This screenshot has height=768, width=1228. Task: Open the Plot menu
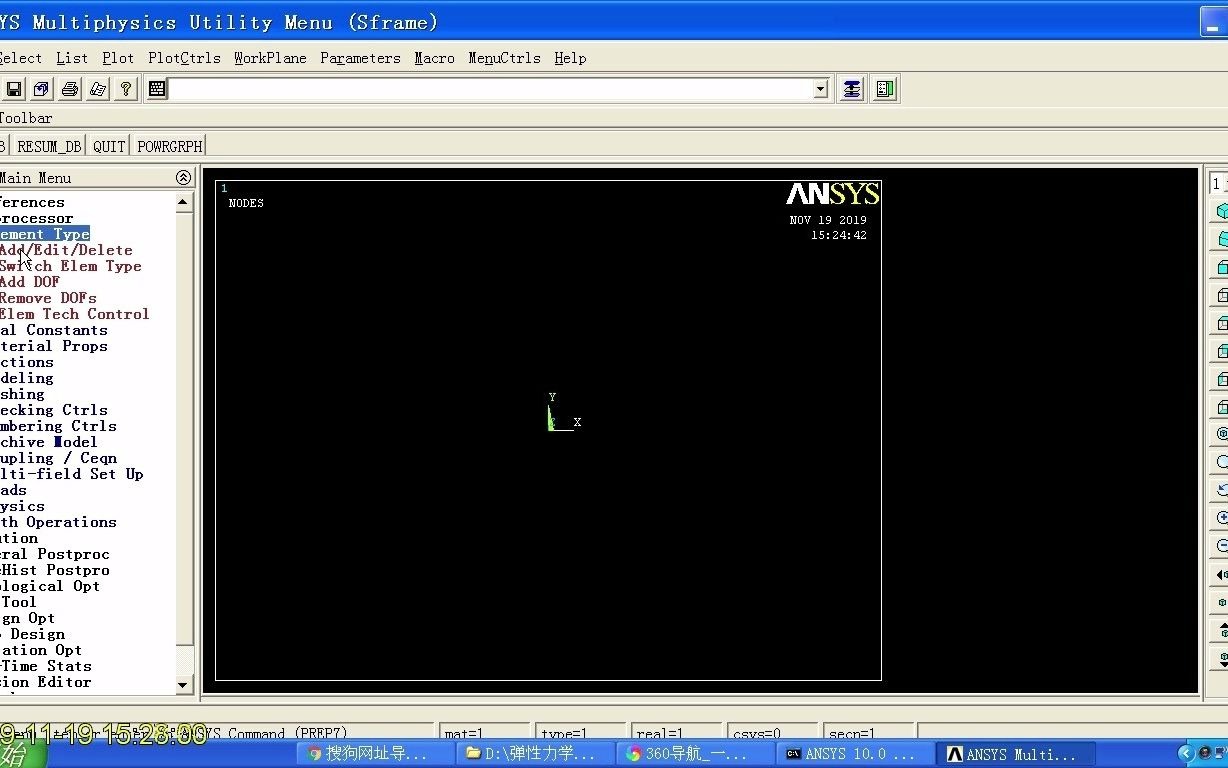pyautogui.click(x=117, y=58)
